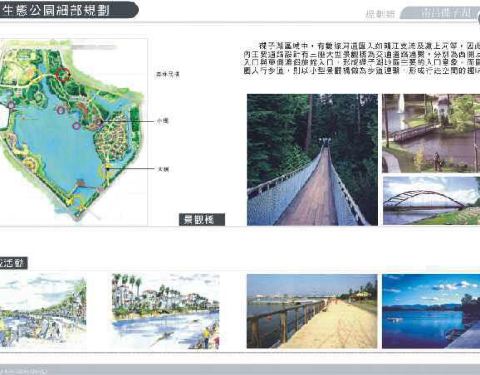Click the pier structure at the lake's southern end

[x=80, y=184]
